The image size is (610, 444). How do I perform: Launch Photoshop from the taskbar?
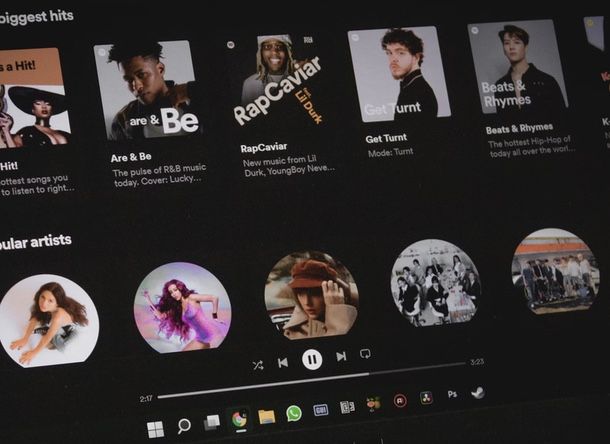452,395
